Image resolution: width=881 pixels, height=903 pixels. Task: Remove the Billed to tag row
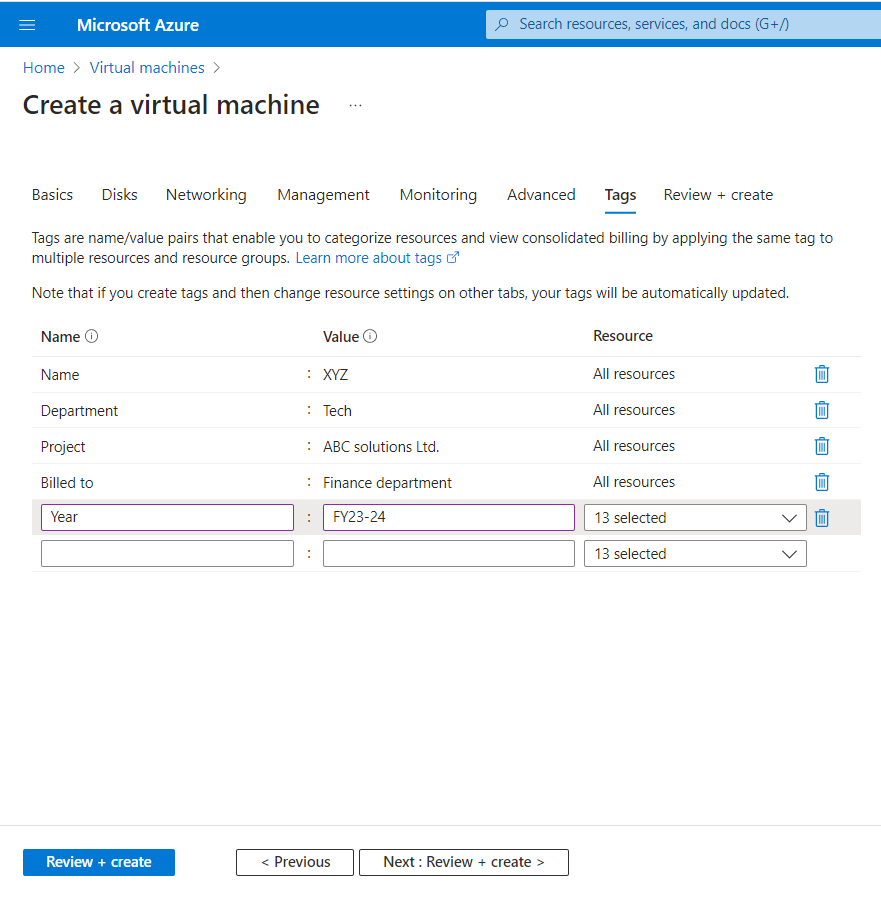click(x=821, y=482)
